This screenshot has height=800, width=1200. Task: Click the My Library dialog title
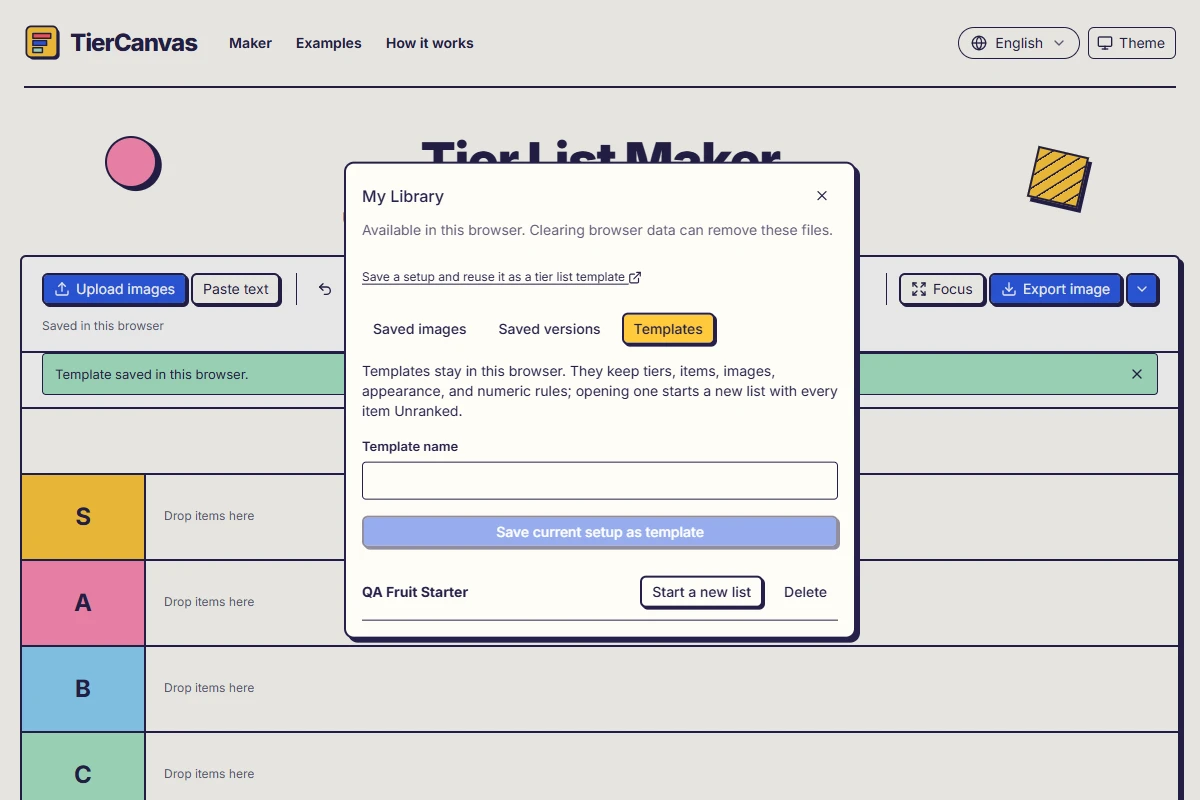[x=403, y=196]
